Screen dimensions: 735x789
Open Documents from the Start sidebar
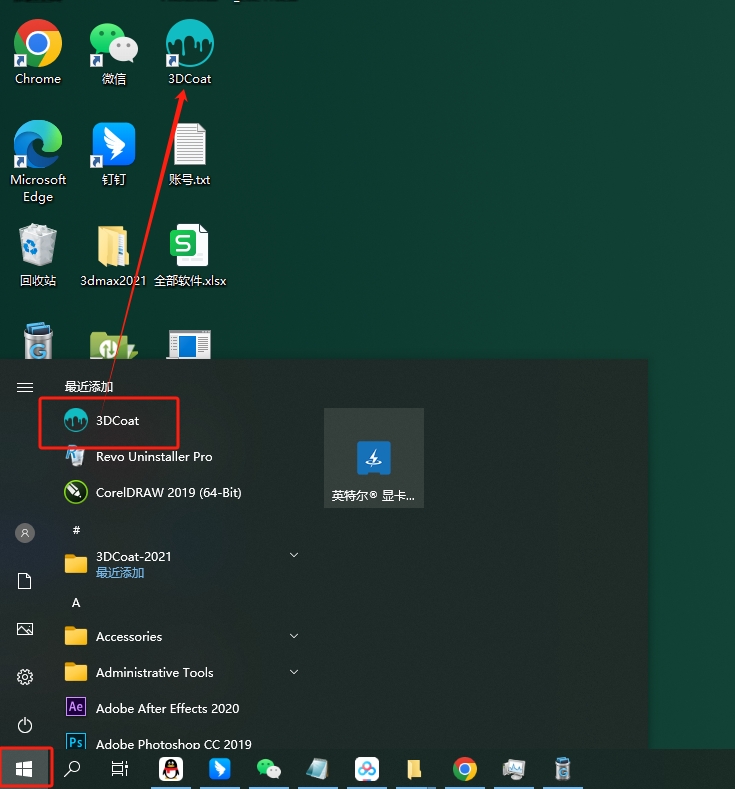25,581
